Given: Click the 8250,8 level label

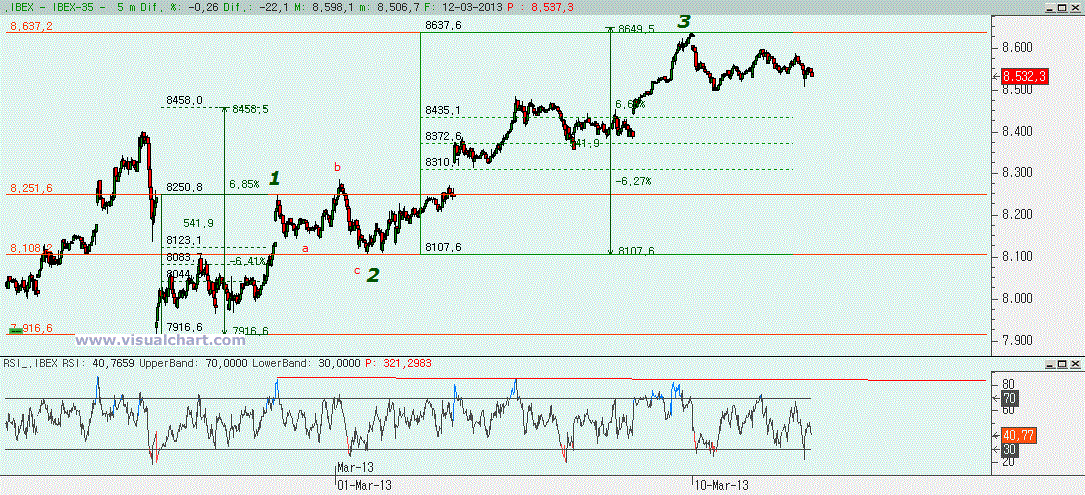Looking at the screenshot, I should pyautogui.click(x=184, y=188).
